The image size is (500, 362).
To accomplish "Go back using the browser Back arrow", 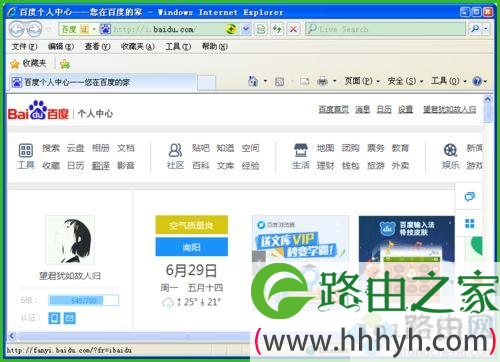I will (x=17, y=29).
